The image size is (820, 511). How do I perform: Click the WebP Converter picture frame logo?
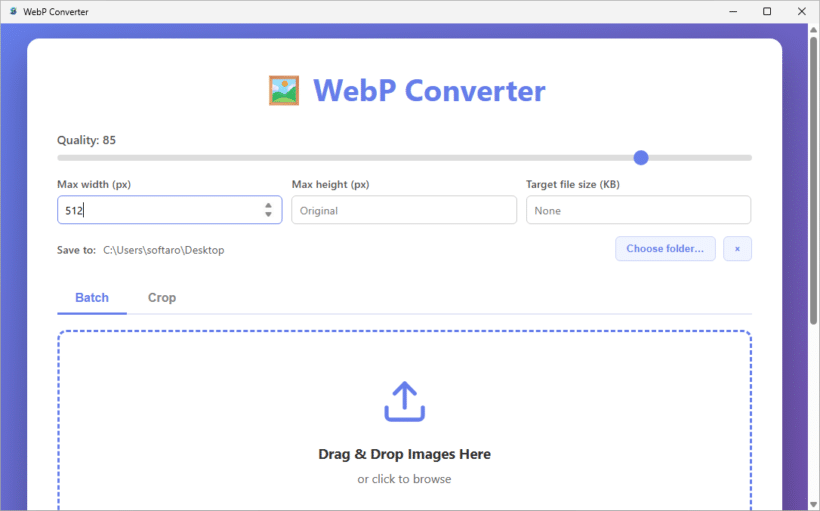[284, 90]
